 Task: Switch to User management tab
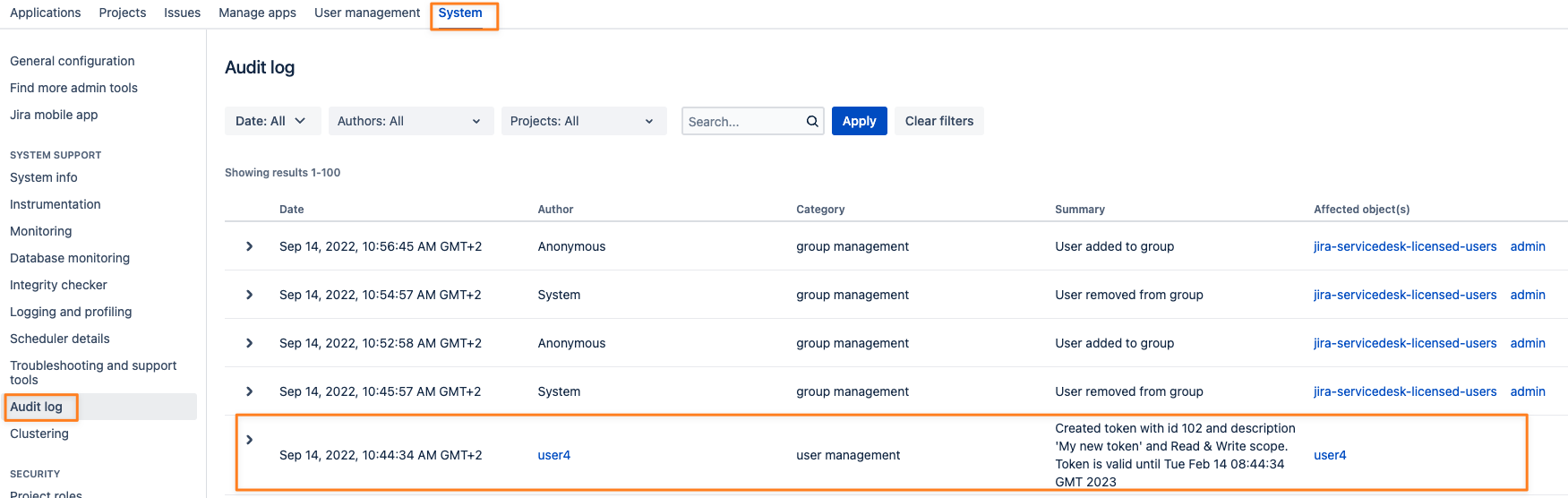tap(367, 13)
